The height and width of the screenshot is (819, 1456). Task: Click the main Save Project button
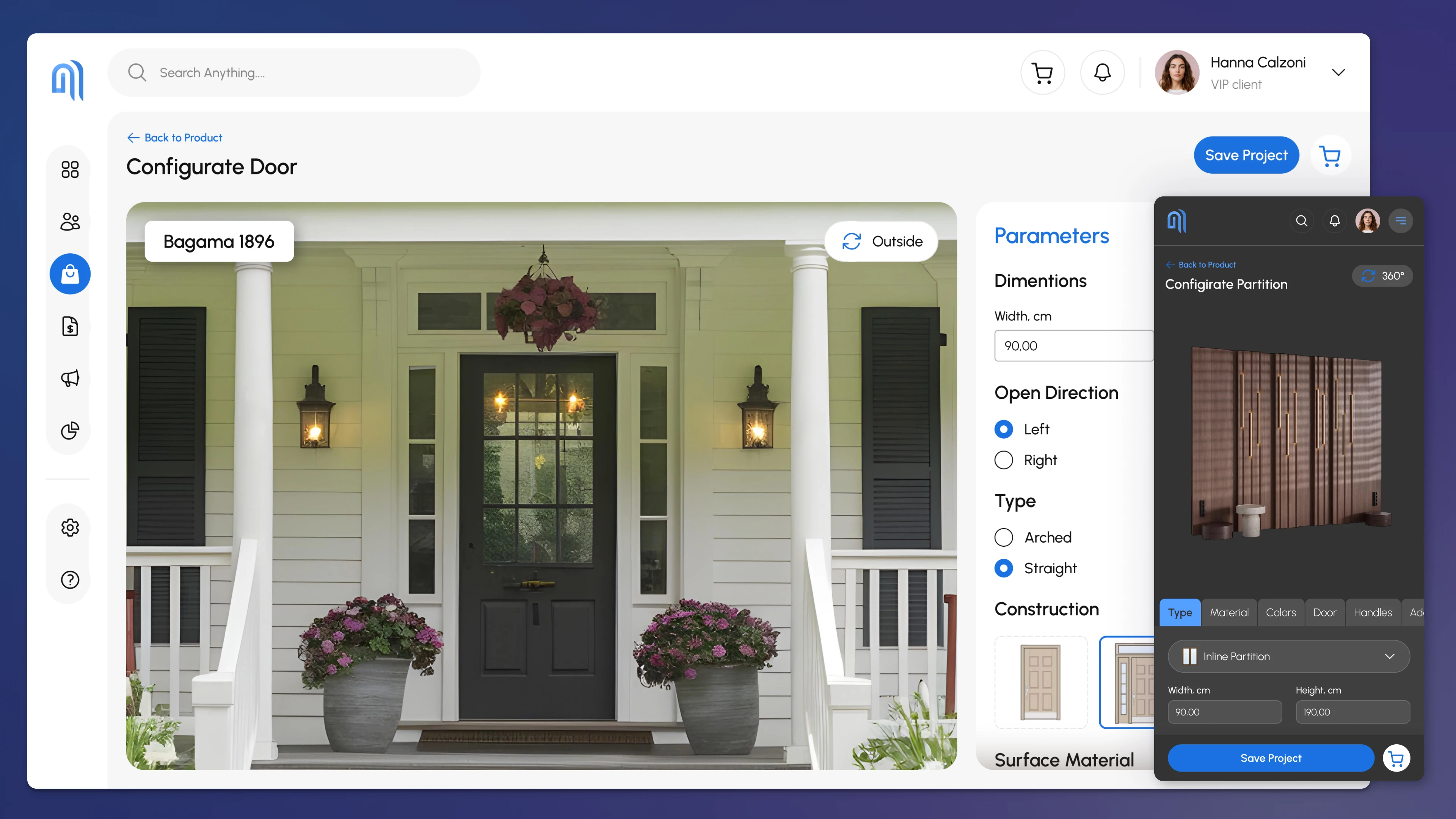pos(1246,155)
